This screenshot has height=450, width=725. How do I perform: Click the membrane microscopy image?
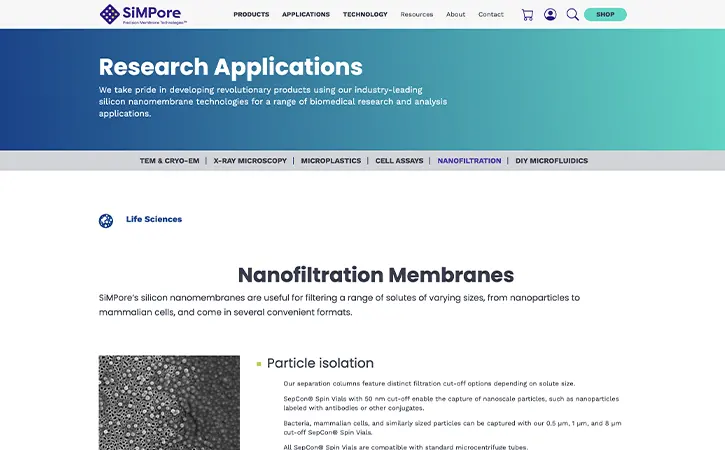click(169, 402)
